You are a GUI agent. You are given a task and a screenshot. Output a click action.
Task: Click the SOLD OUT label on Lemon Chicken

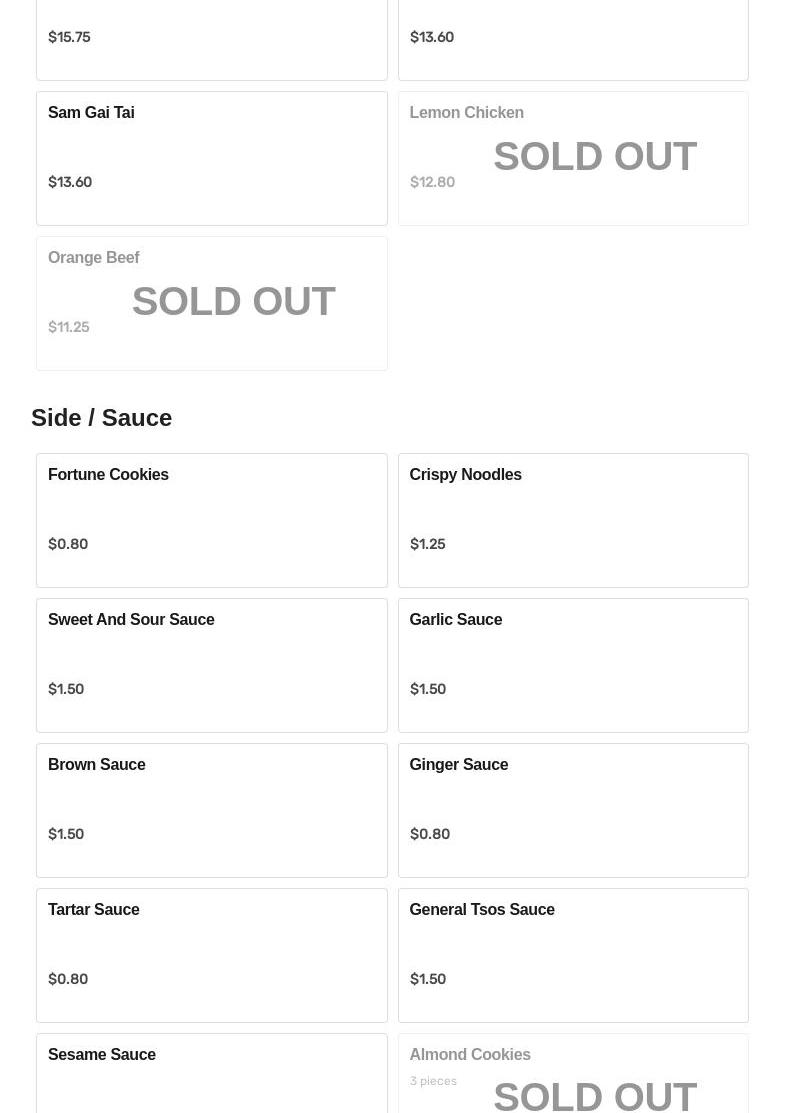594,157
